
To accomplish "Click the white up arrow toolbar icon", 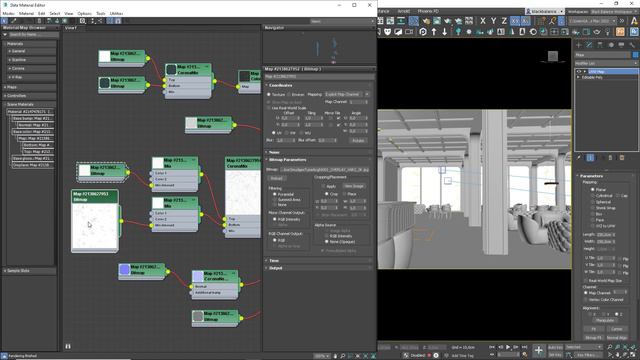I will (x=433, y=32).
